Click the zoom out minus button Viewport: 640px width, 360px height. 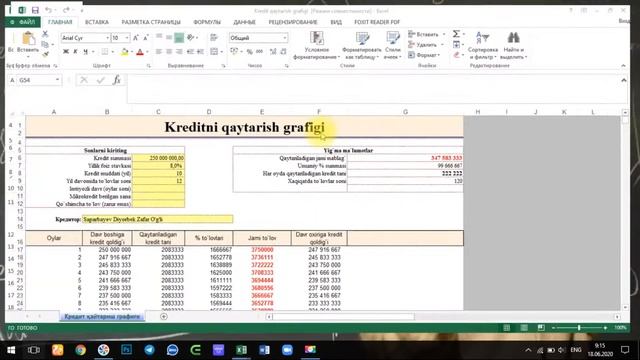point(553,328)
